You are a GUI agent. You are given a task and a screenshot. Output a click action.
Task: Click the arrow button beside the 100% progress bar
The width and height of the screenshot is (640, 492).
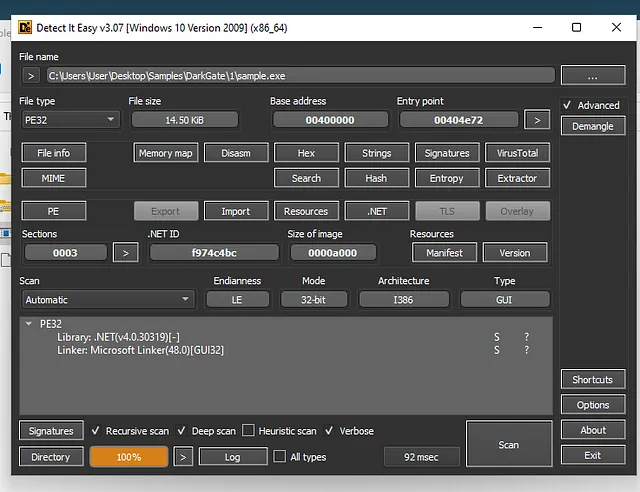183,457
